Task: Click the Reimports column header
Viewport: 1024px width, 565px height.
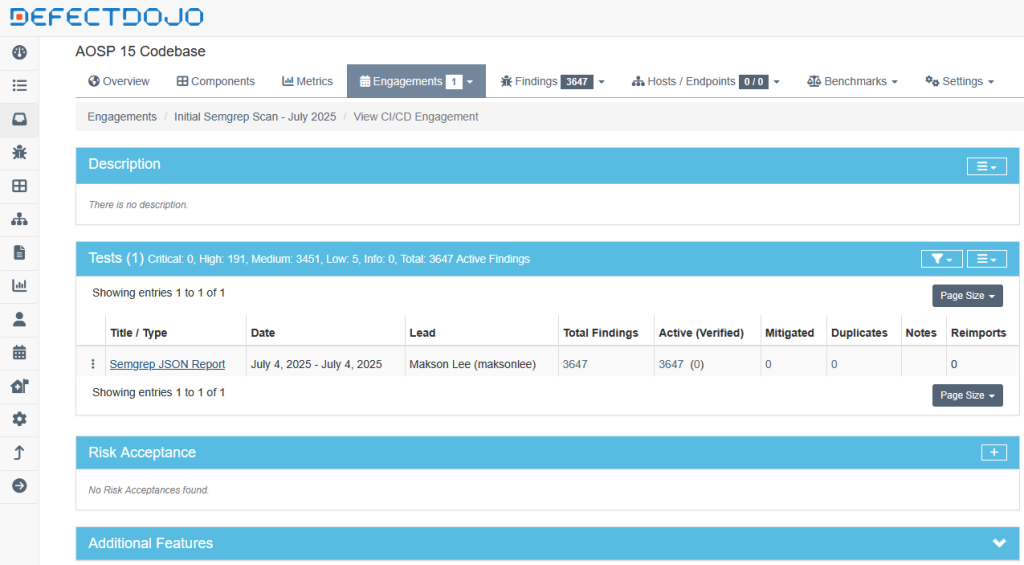Action: [x=978, y=332]
